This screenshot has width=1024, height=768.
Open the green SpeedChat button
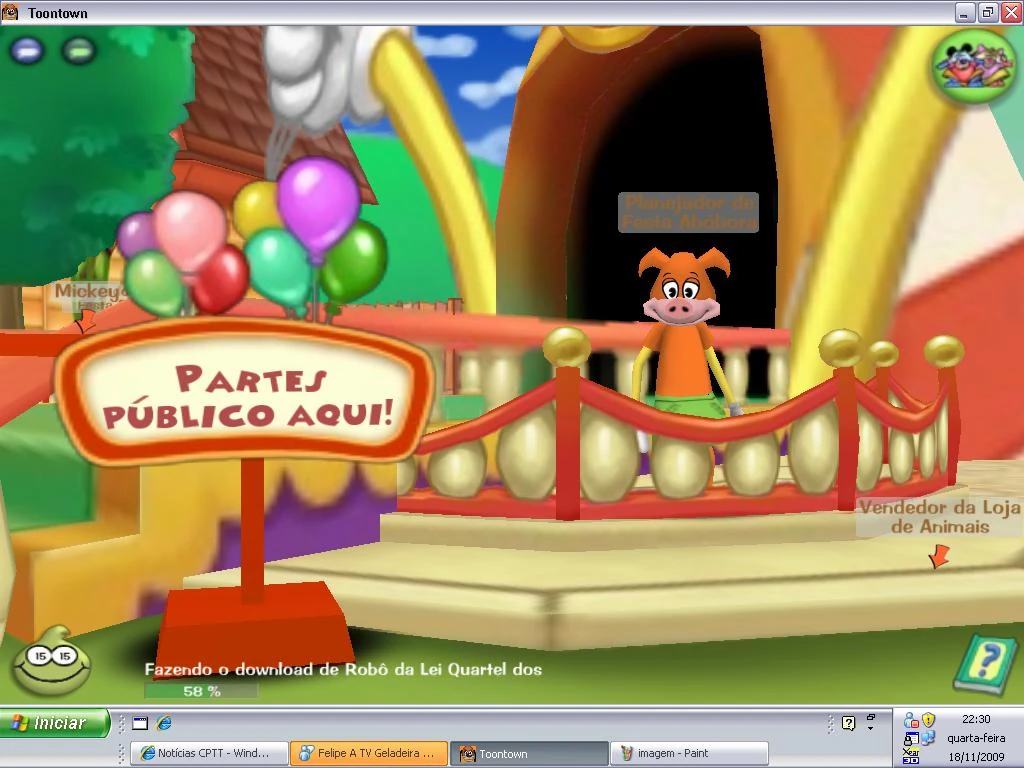78,50
